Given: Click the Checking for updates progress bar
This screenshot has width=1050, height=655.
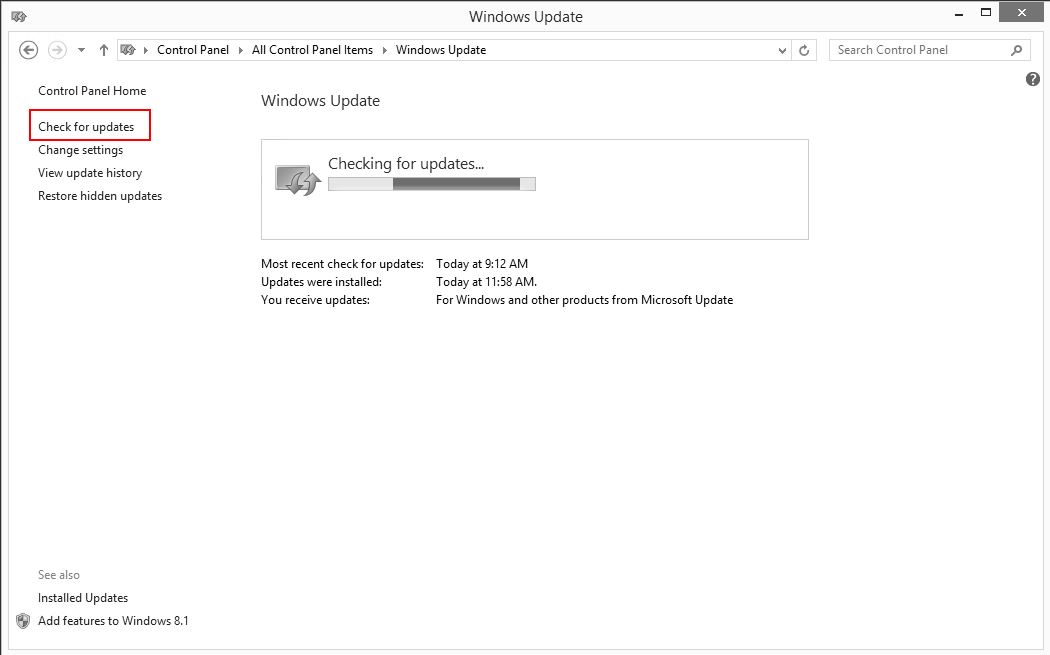Looking at the screenshot, I should [x=432, y=184].
